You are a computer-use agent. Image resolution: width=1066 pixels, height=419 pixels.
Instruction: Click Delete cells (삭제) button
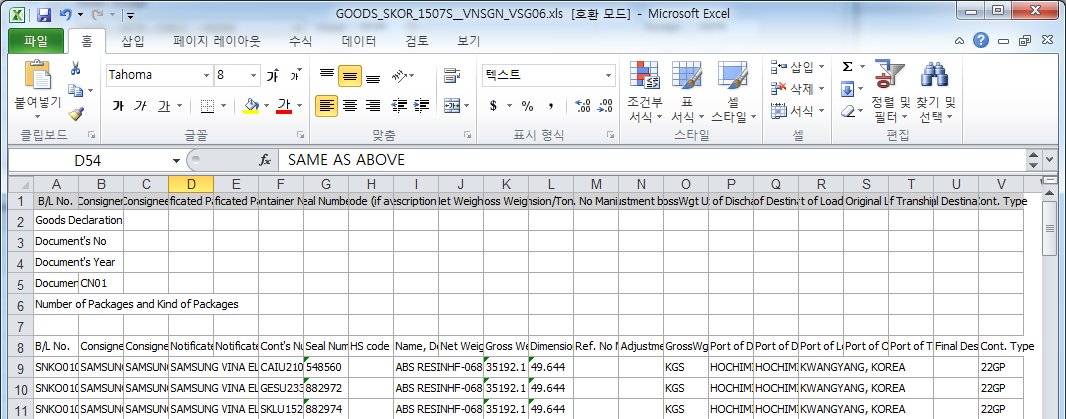pos(797,89)
